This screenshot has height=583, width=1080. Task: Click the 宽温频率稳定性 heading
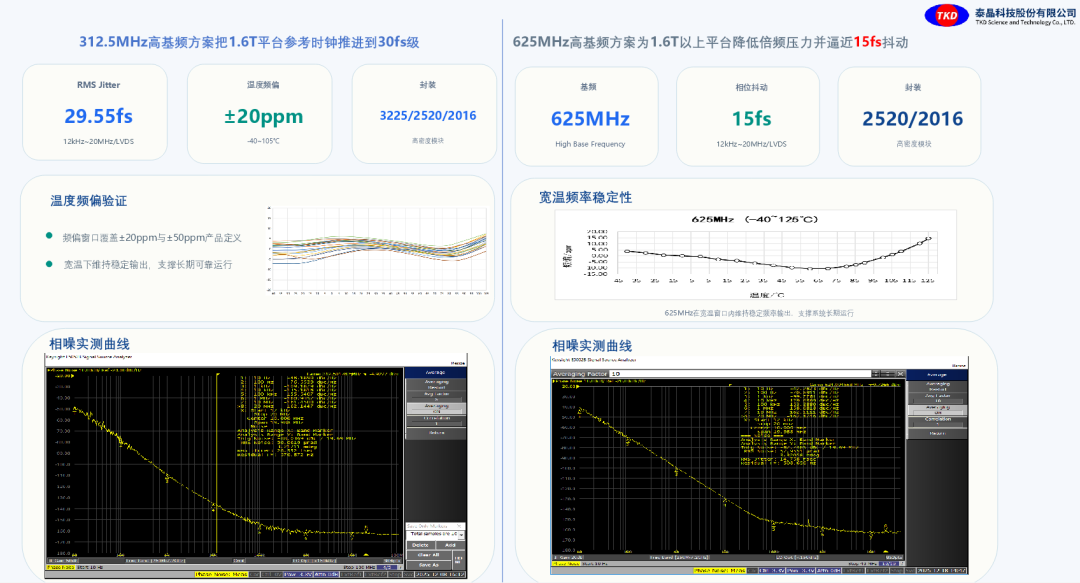[585, 197]
